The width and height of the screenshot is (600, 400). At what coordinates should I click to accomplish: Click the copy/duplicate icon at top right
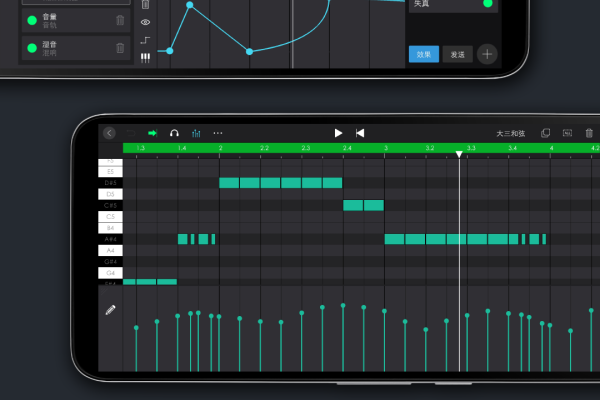pyautogui.click(x=545, y=133)
